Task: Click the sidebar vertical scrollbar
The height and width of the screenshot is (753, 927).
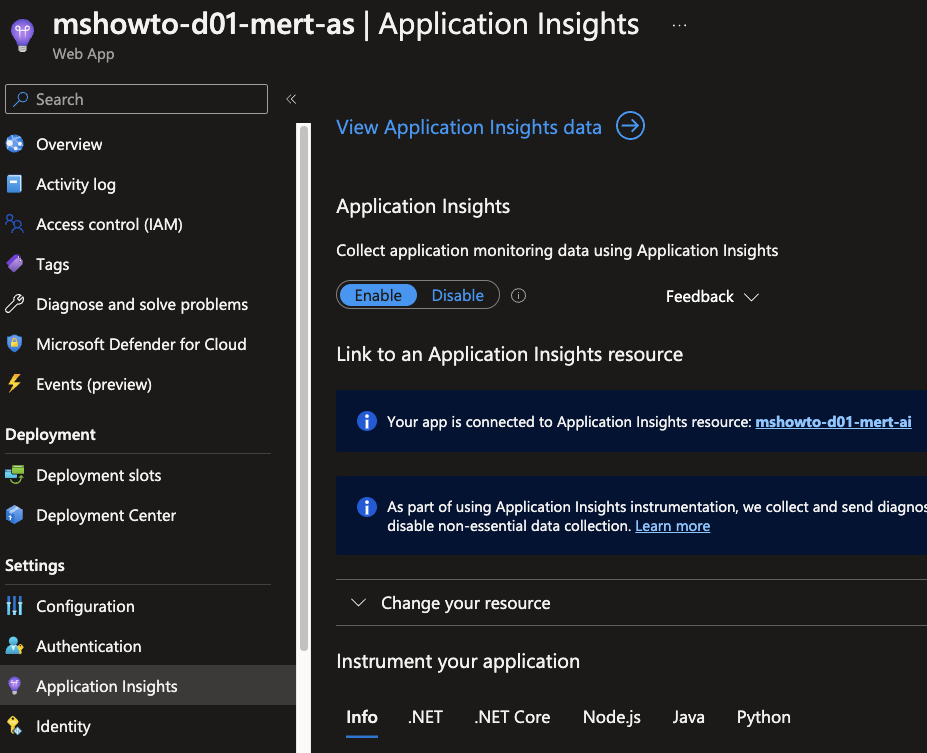Action: (304, 388)
